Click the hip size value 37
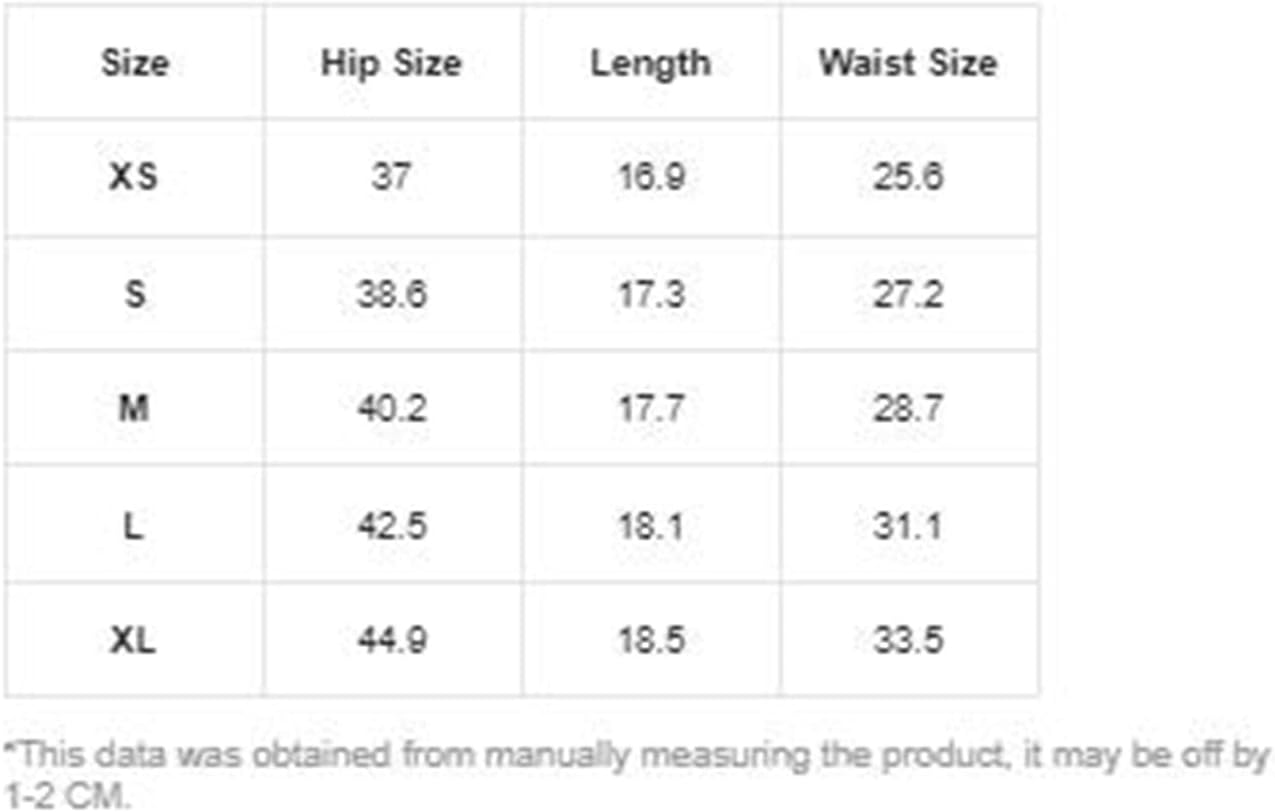1275x812 pixels. click(391, 178)
